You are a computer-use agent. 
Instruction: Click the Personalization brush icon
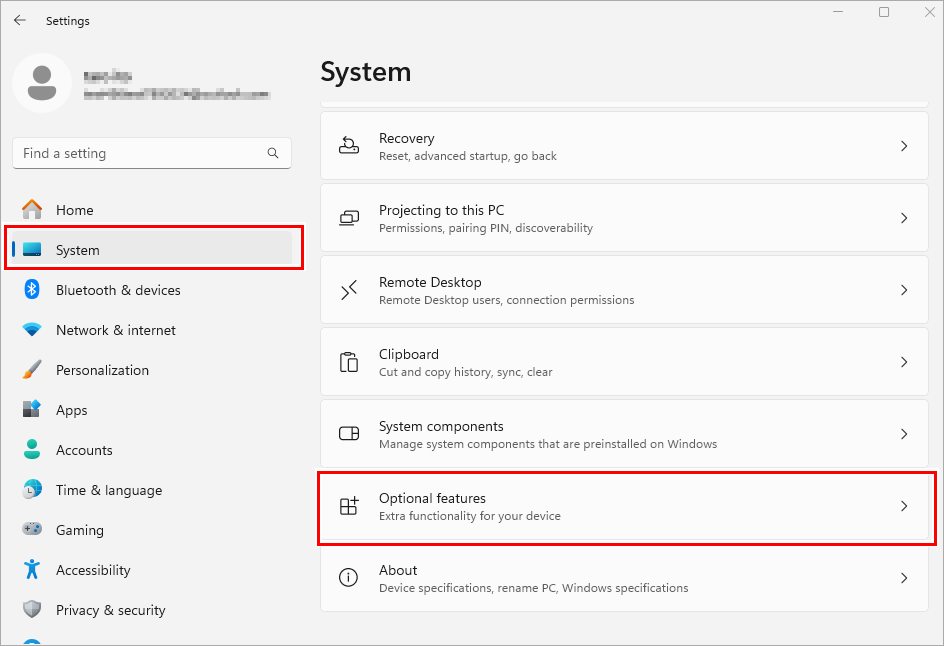tap(31, 370)
